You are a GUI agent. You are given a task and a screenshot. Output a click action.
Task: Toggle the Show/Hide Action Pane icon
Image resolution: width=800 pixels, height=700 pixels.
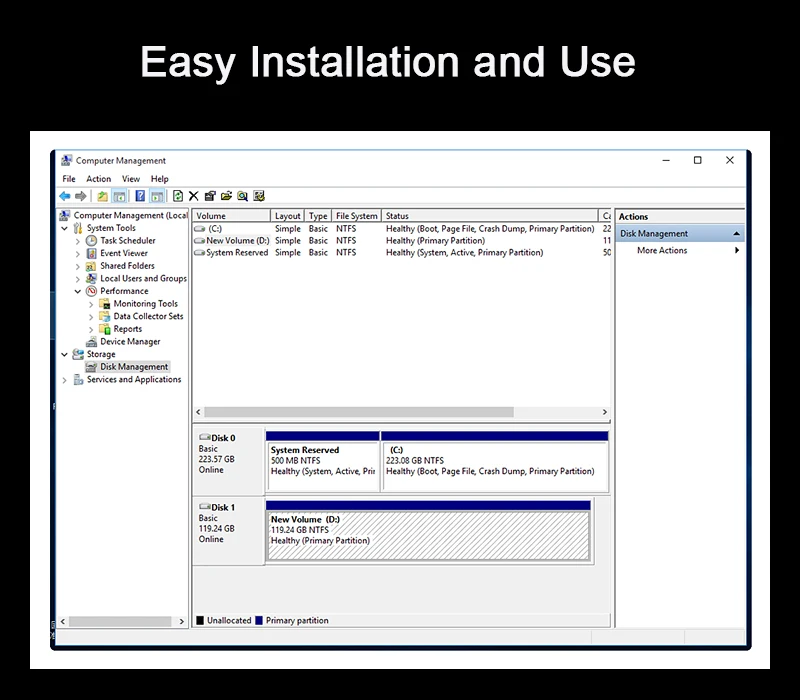coord(157,196)
